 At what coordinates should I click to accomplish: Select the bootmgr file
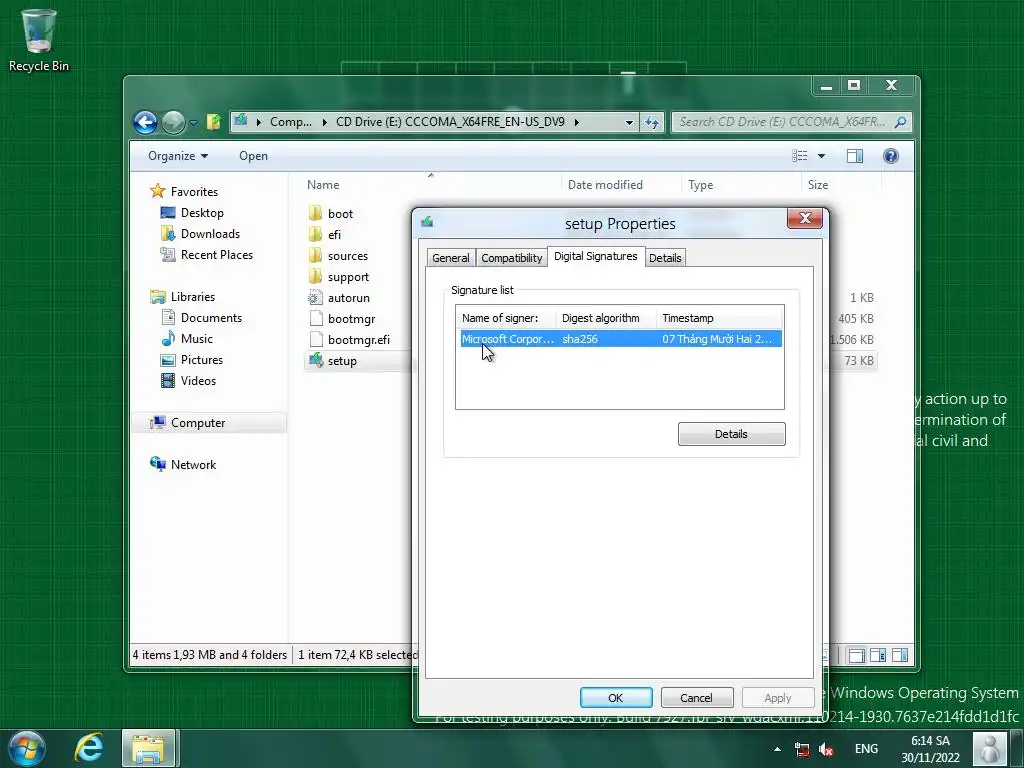point(342,319)
